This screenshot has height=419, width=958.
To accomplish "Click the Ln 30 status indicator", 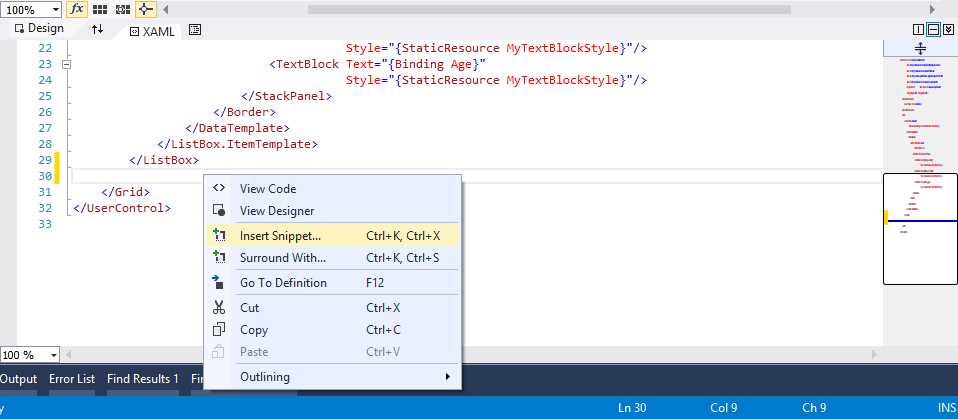I will tap(632, 408).
